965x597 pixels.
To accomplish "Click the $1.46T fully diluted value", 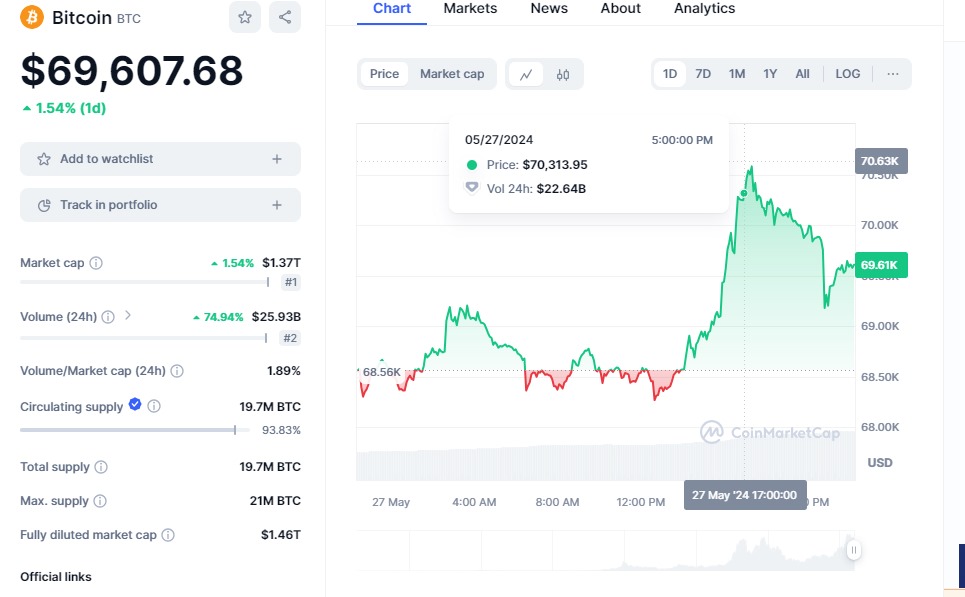I will pyautogui.click(x=281, y=535).
